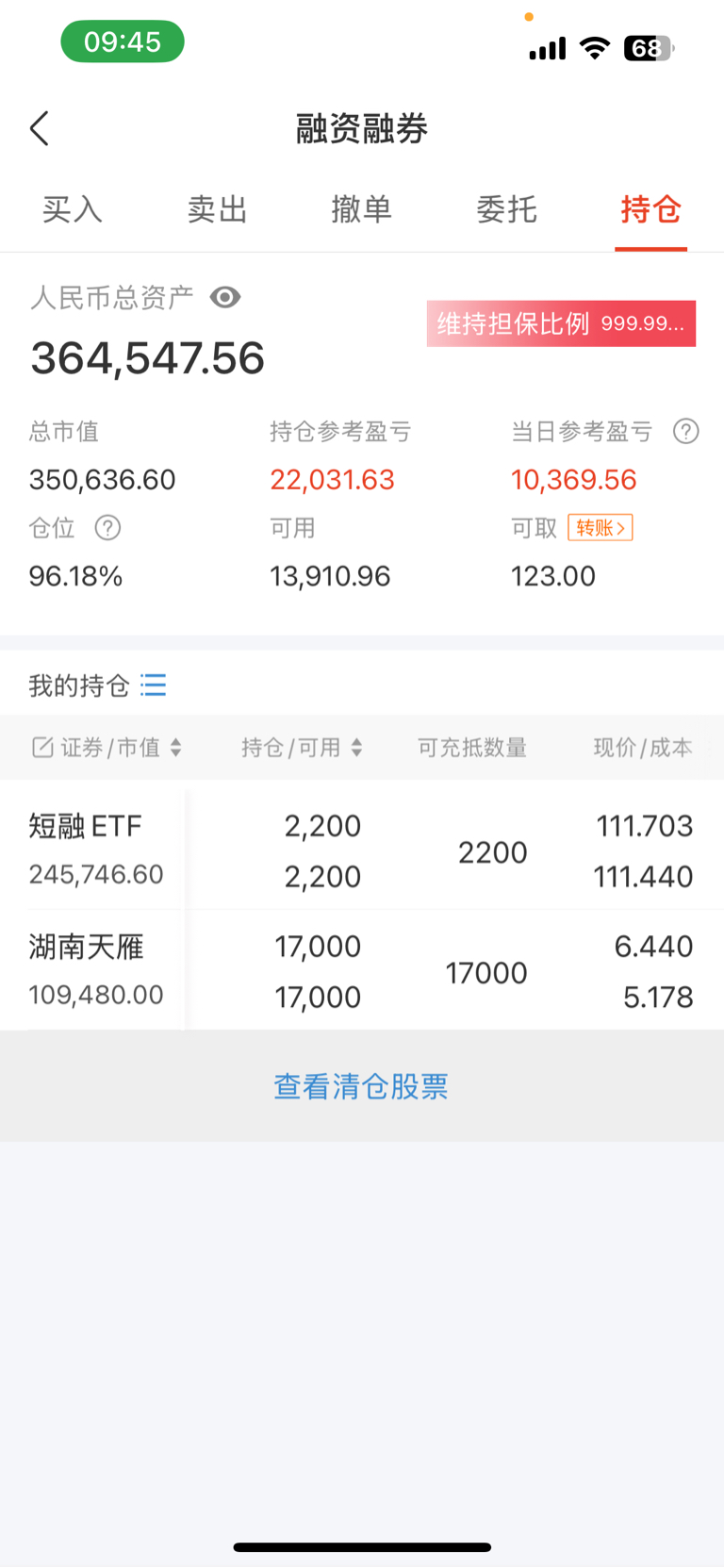The image size is (724, 1568).
Task: Switch to the 买入 tab
Action: (73, 209)
